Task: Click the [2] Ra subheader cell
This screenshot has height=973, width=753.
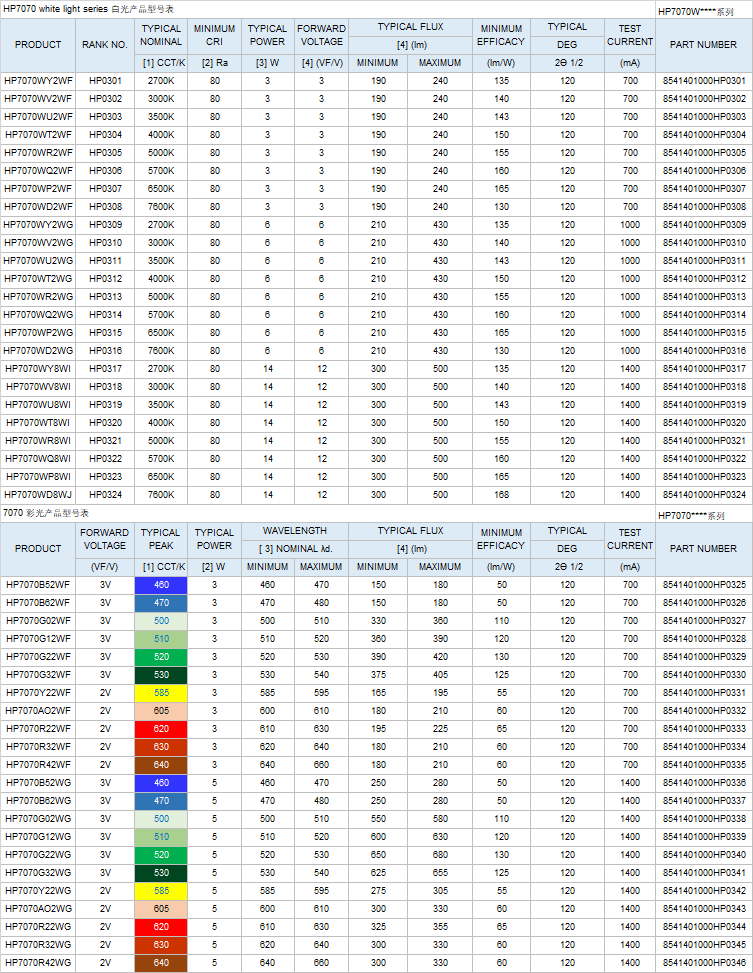Action: (x=214, y=63)
